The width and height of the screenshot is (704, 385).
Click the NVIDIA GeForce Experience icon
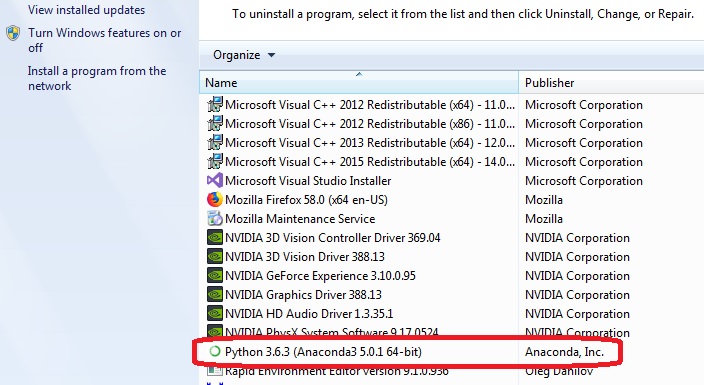tap(215, 275)
